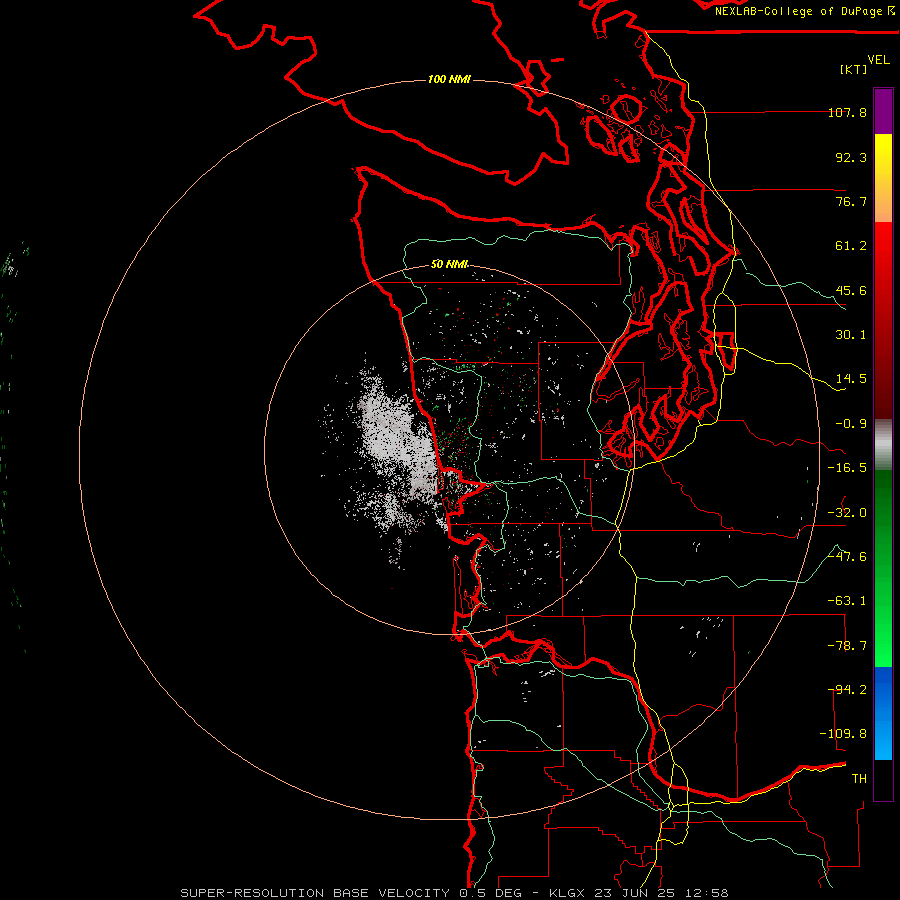Click the 30.1 legend value
Viewport: 900px width, 900px height.
[x=851, y=335]
